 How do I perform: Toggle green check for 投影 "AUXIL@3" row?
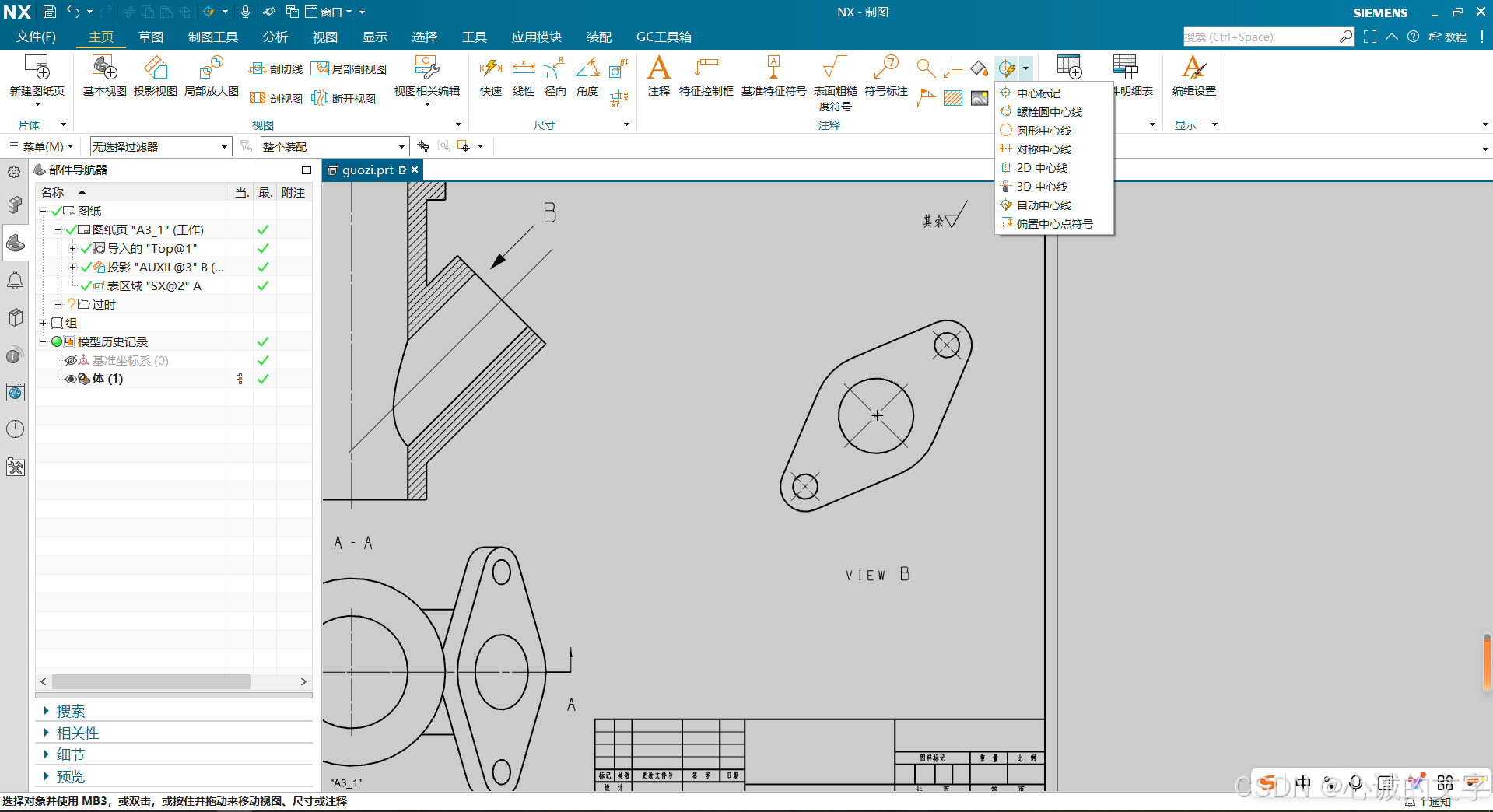point(263,268)
